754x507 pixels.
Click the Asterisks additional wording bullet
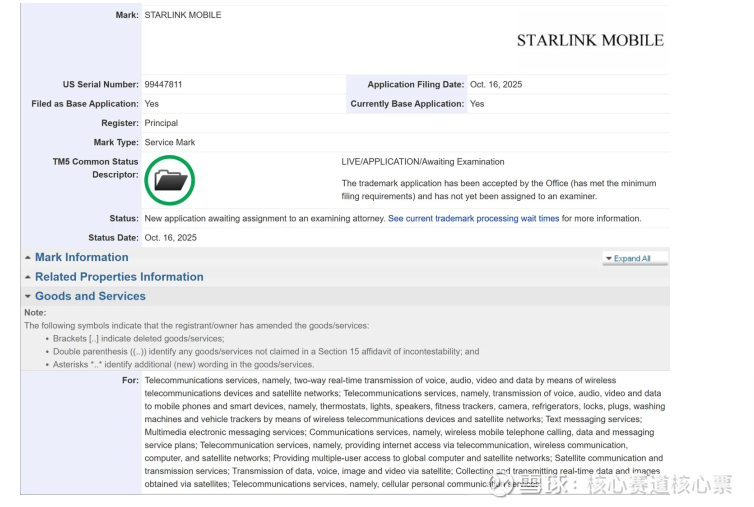tap(183, 365)
